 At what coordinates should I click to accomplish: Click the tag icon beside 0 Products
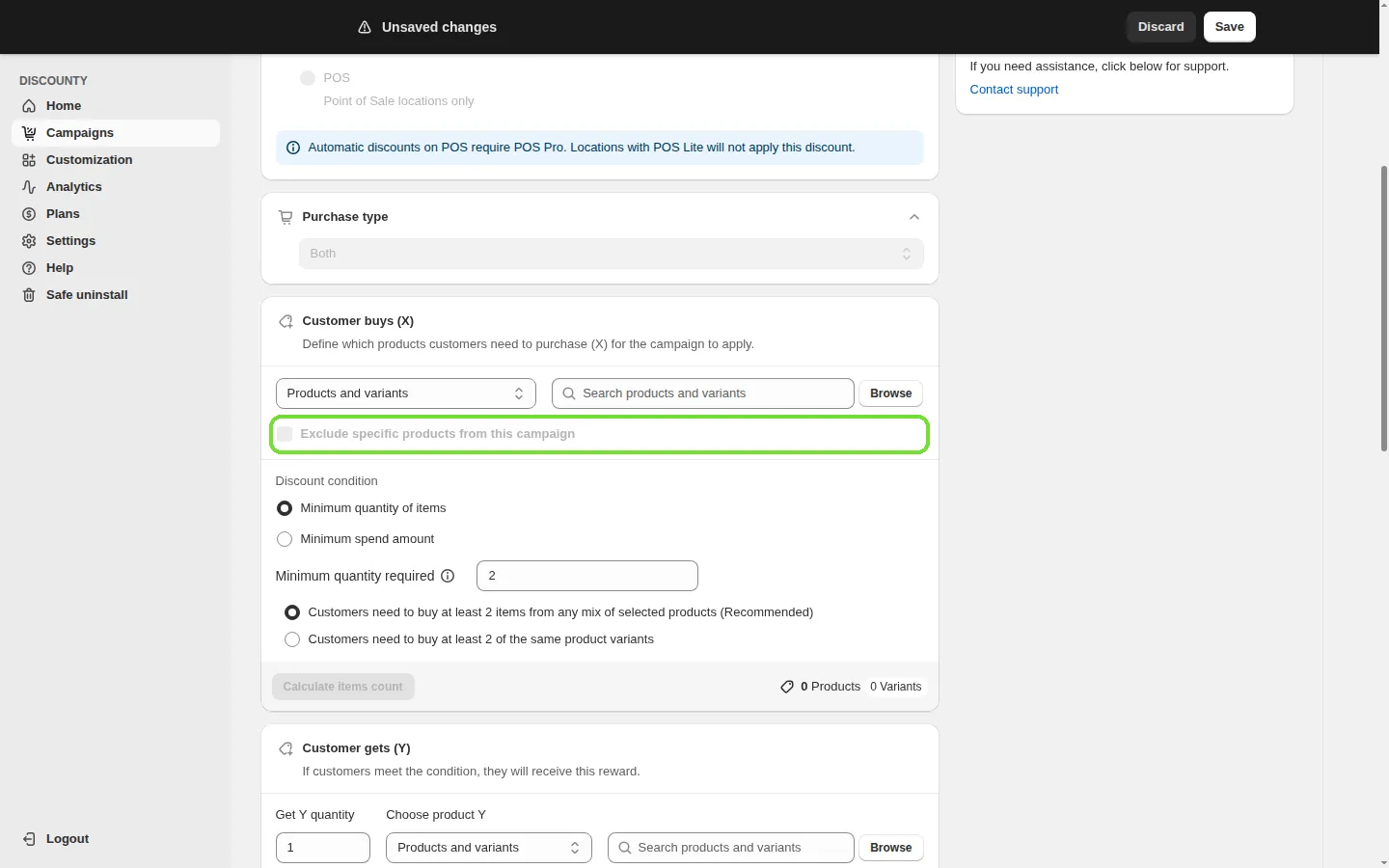tap(787, 687)
